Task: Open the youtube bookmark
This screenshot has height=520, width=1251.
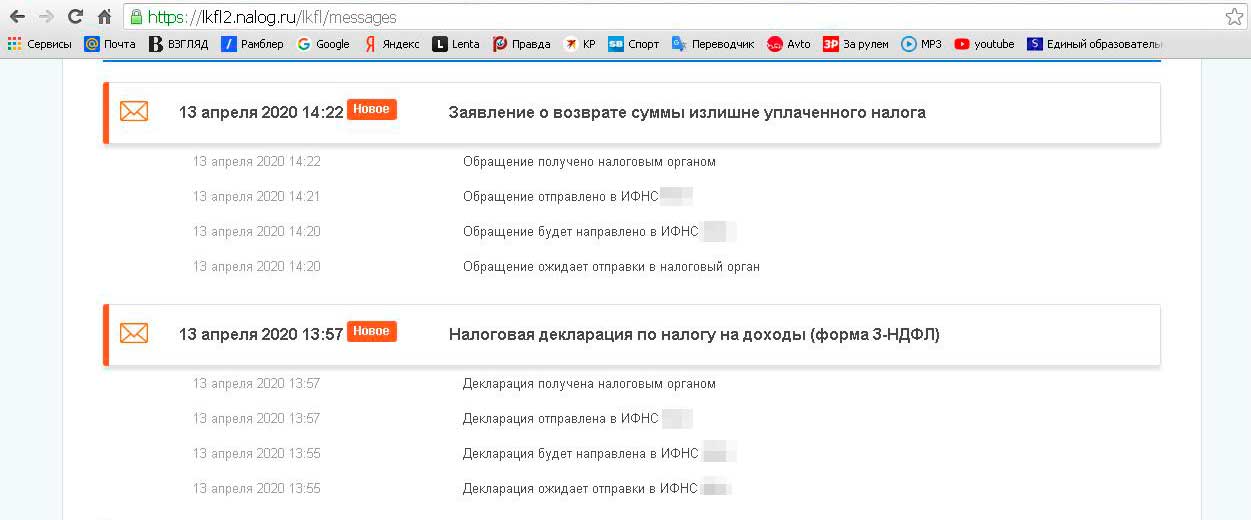Action: tap(984, 44)
